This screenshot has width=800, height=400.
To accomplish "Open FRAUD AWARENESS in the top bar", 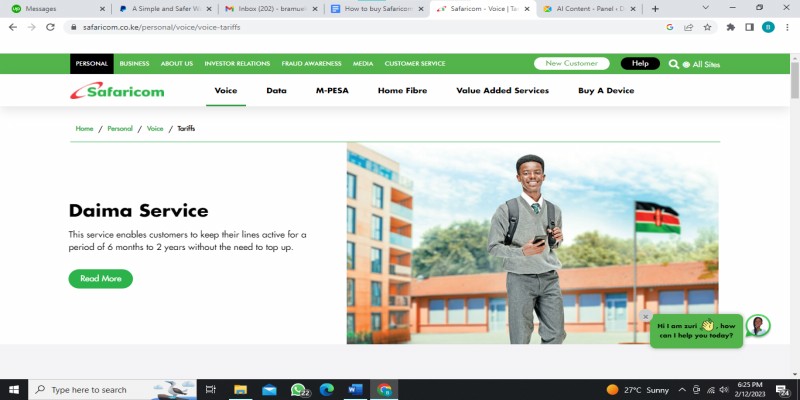I will [311, 64].
